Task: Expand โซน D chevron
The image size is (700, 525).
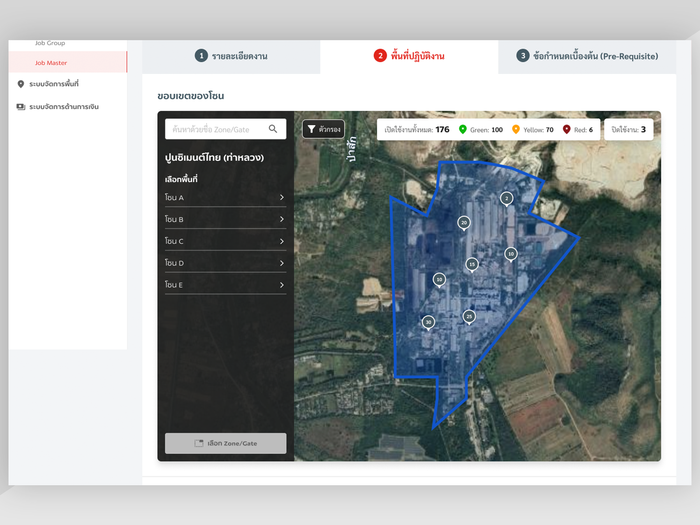Action: point(282,263)
